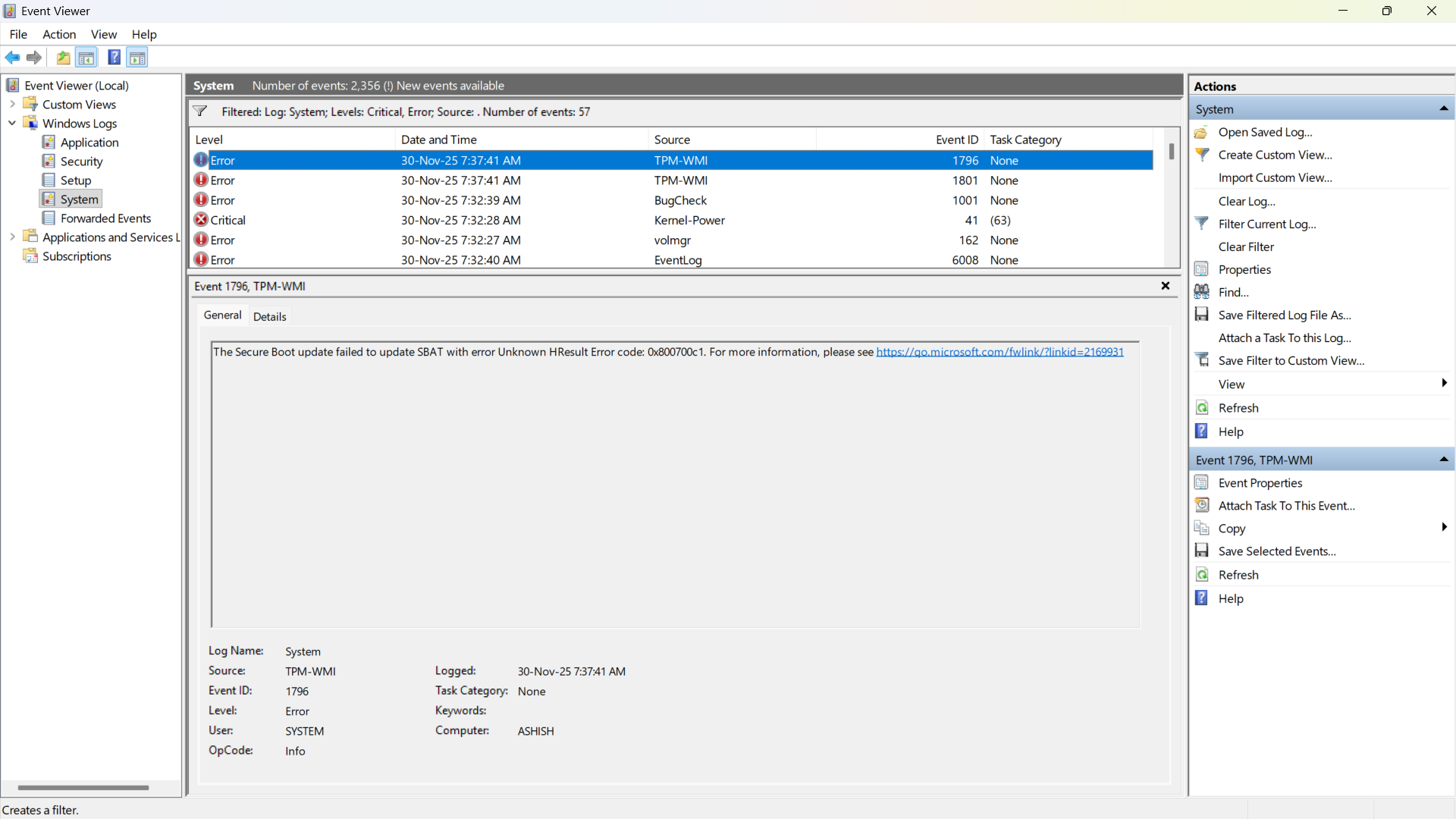Click the Help toolbar icon

(114, 58)
